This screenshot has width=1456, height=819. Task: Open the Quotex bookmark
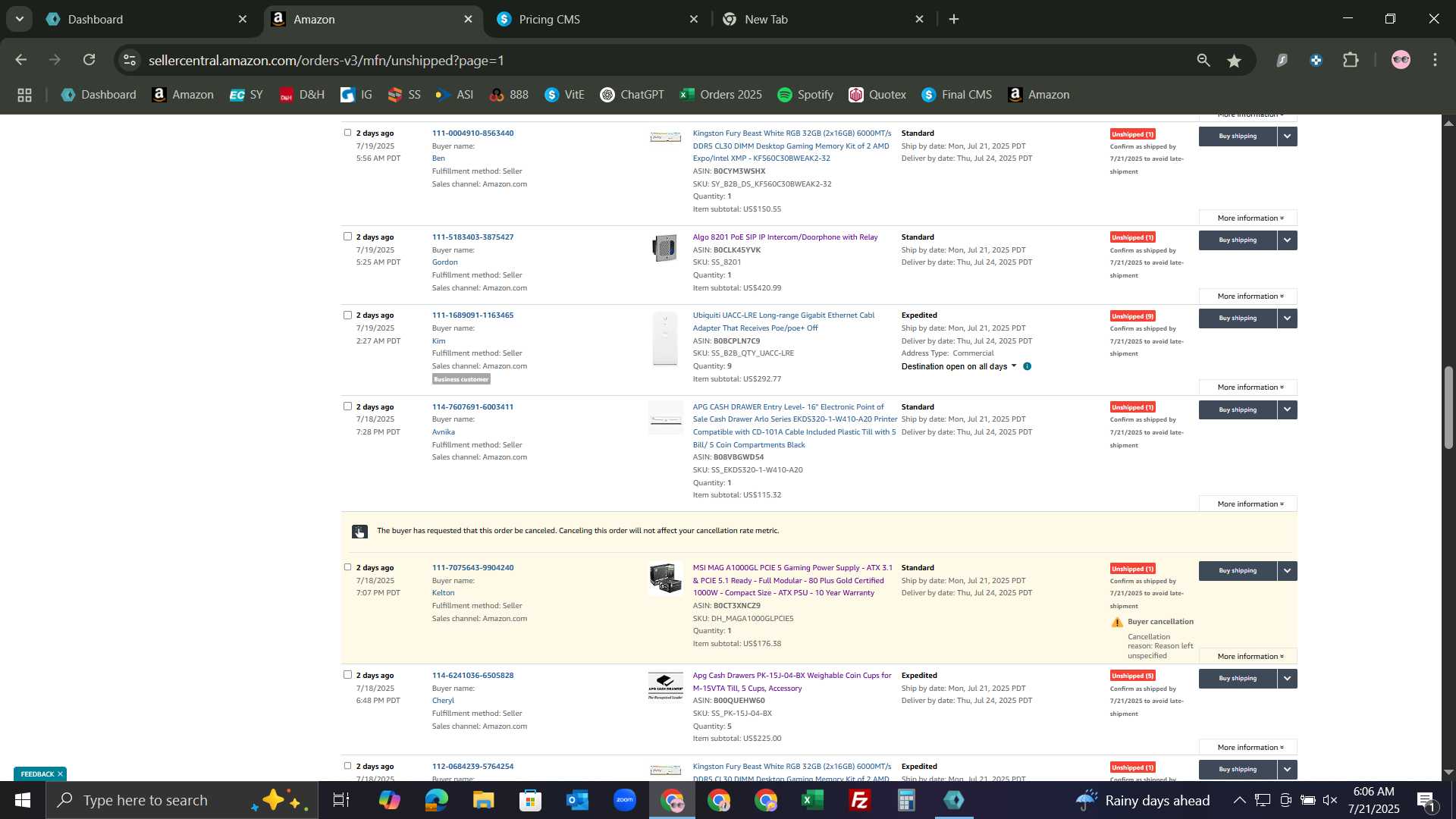click(x=878, y=95)
